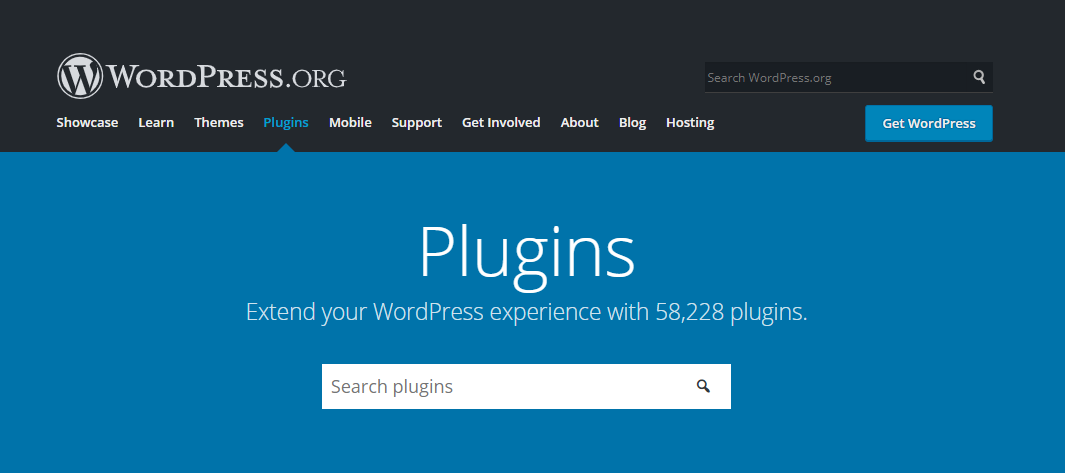Click the magnifier icon in the site search
The image size is (1065, 473).
pyautogui.click(x=979, y=77)
